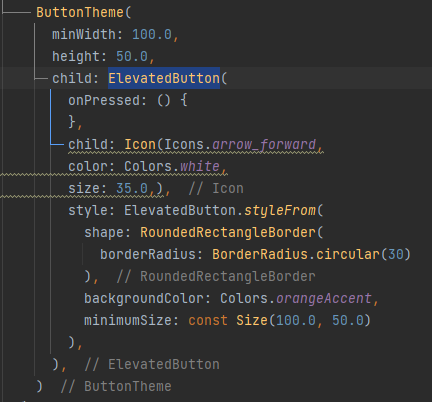Click the // RoundedRectangleBorder closing comment hint
The height and width of the screenshot is (402, 432).
216,276
